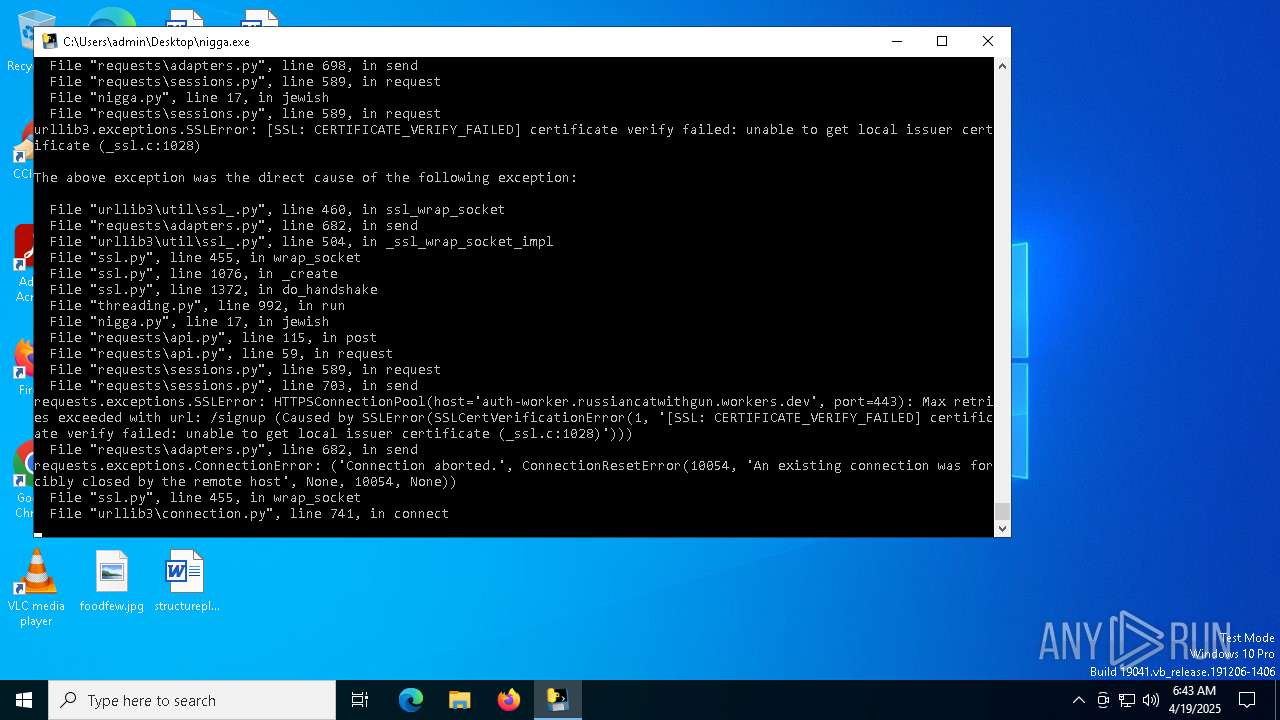
Task: Launch Firefox from the taskbar
Action: tap(509, 700)
